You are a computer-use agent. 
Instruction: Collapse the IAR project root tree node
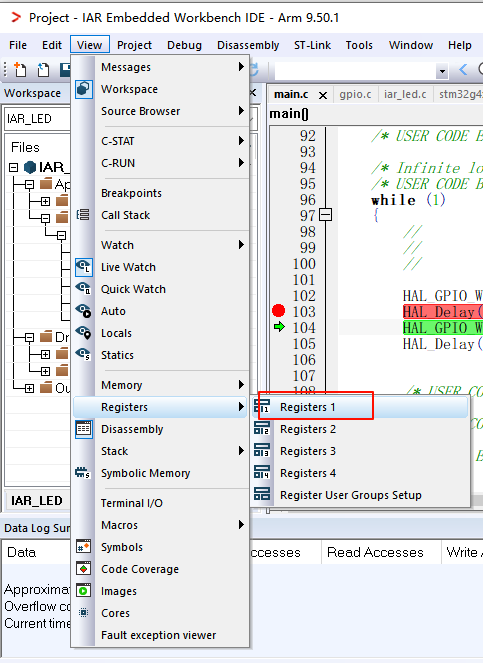[x=14, y=167]
